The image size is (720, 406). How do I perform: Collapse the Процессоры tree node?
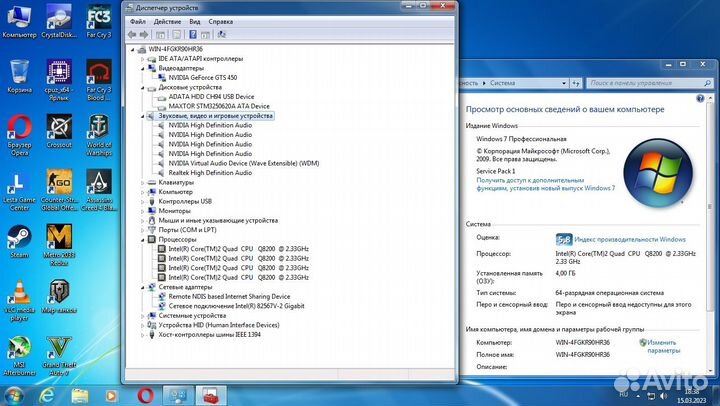coord(143,240)
